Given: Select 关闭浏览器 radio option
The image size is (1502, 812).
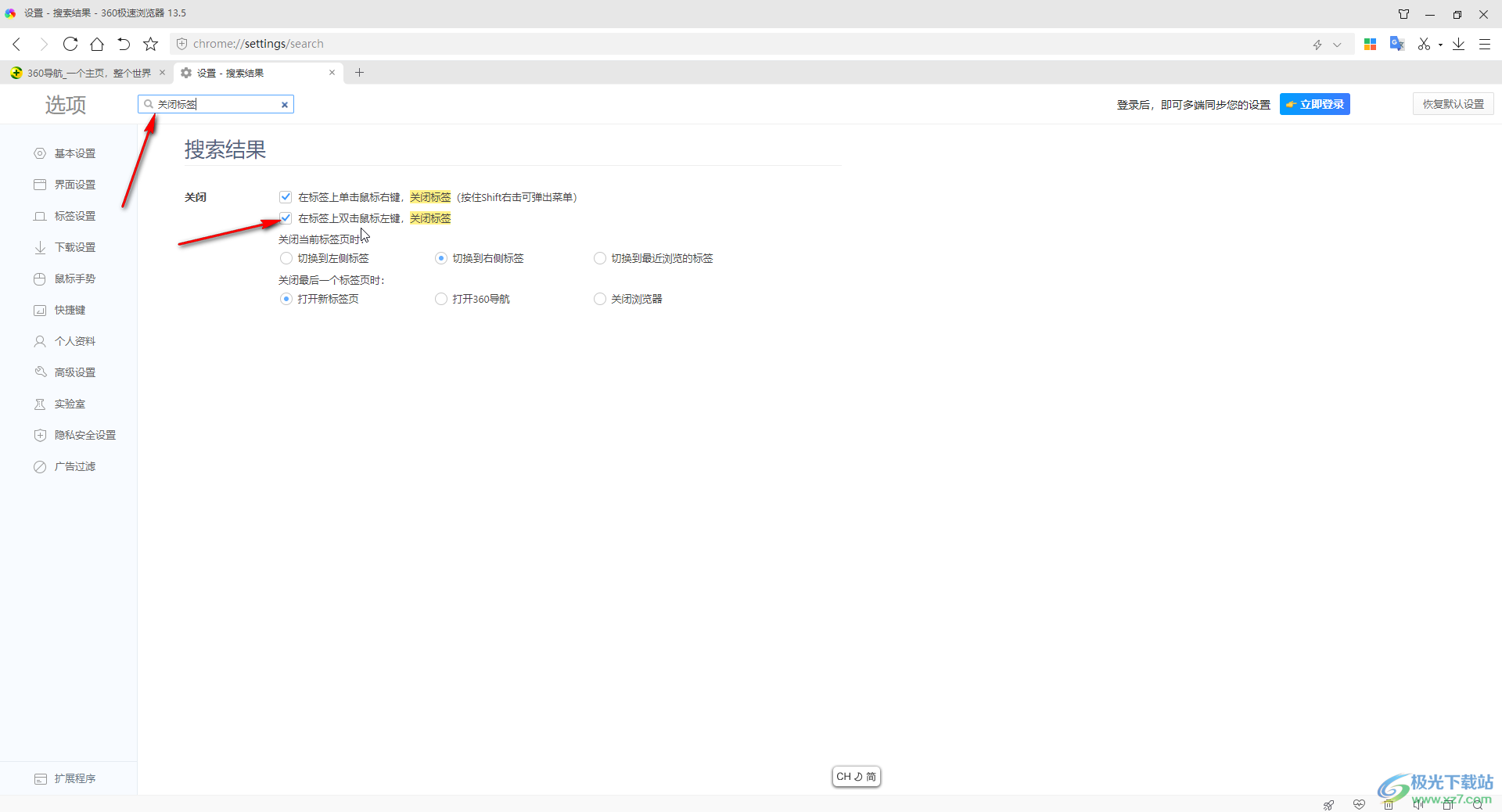Looking at the screenshot, I should 600,299.
